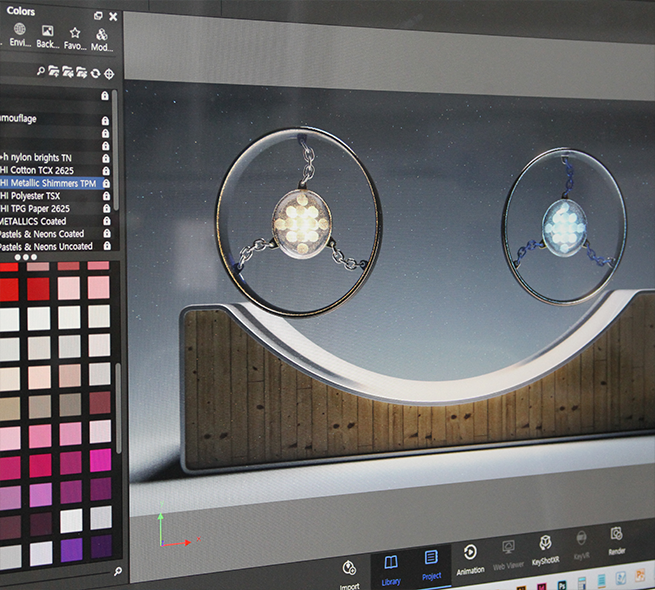Open the Animation timeline
655x590 pixels.
coord(470,560)
